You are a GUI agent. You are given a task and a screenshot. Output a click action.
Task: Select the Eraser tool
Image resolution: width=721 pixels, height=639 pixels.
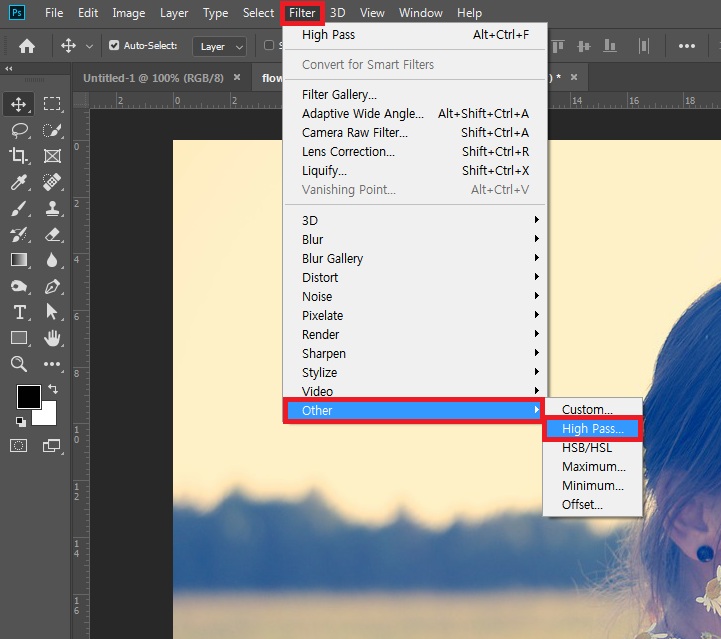tap(52, 234)
